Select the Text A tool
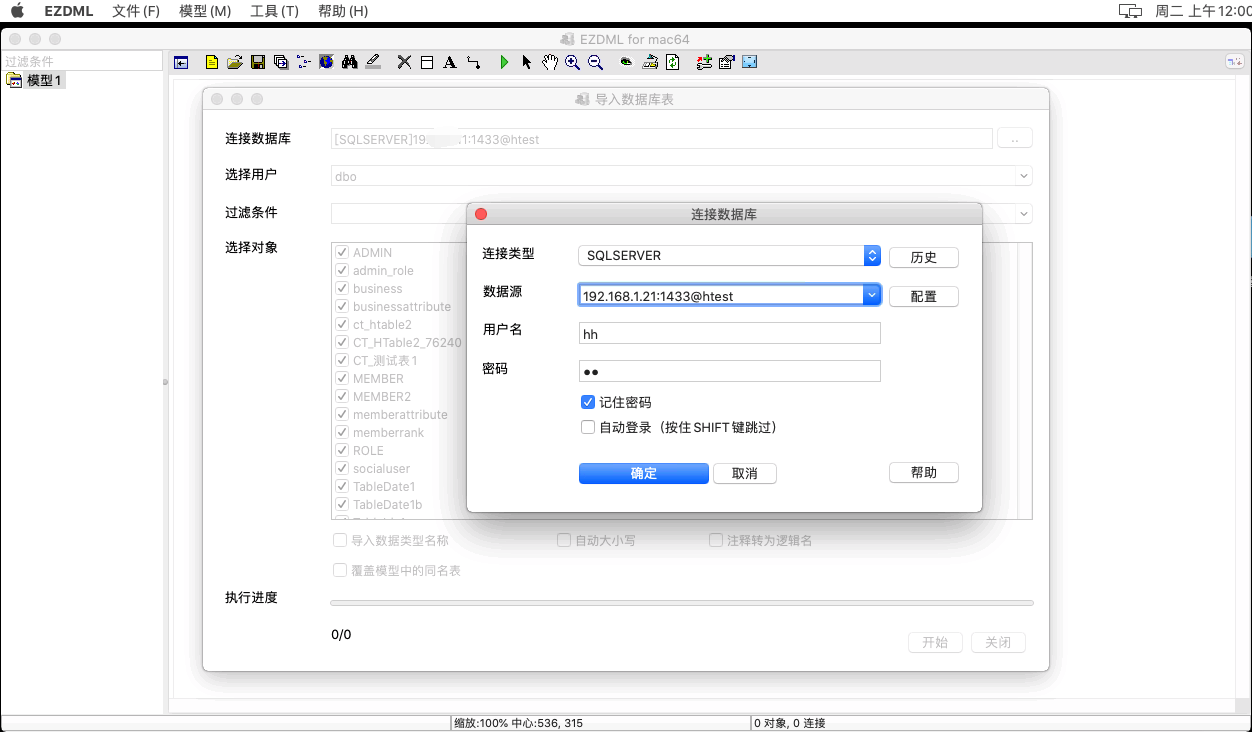This screenshot has width=1252, height=732. pos(450,62)
